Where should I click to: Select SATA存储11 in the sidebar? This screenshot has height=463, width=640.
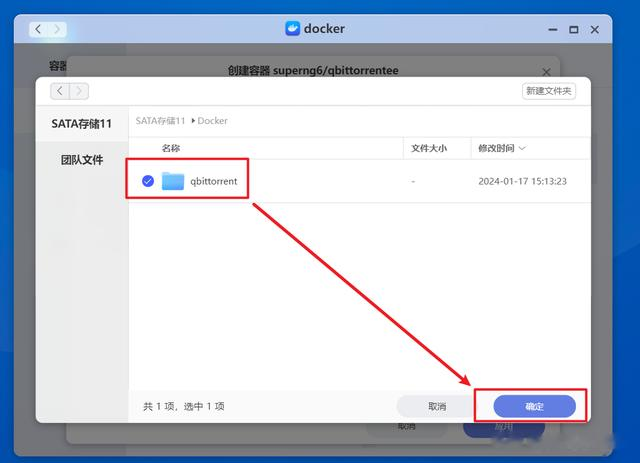pyautogui.click(x=82, y=124)
